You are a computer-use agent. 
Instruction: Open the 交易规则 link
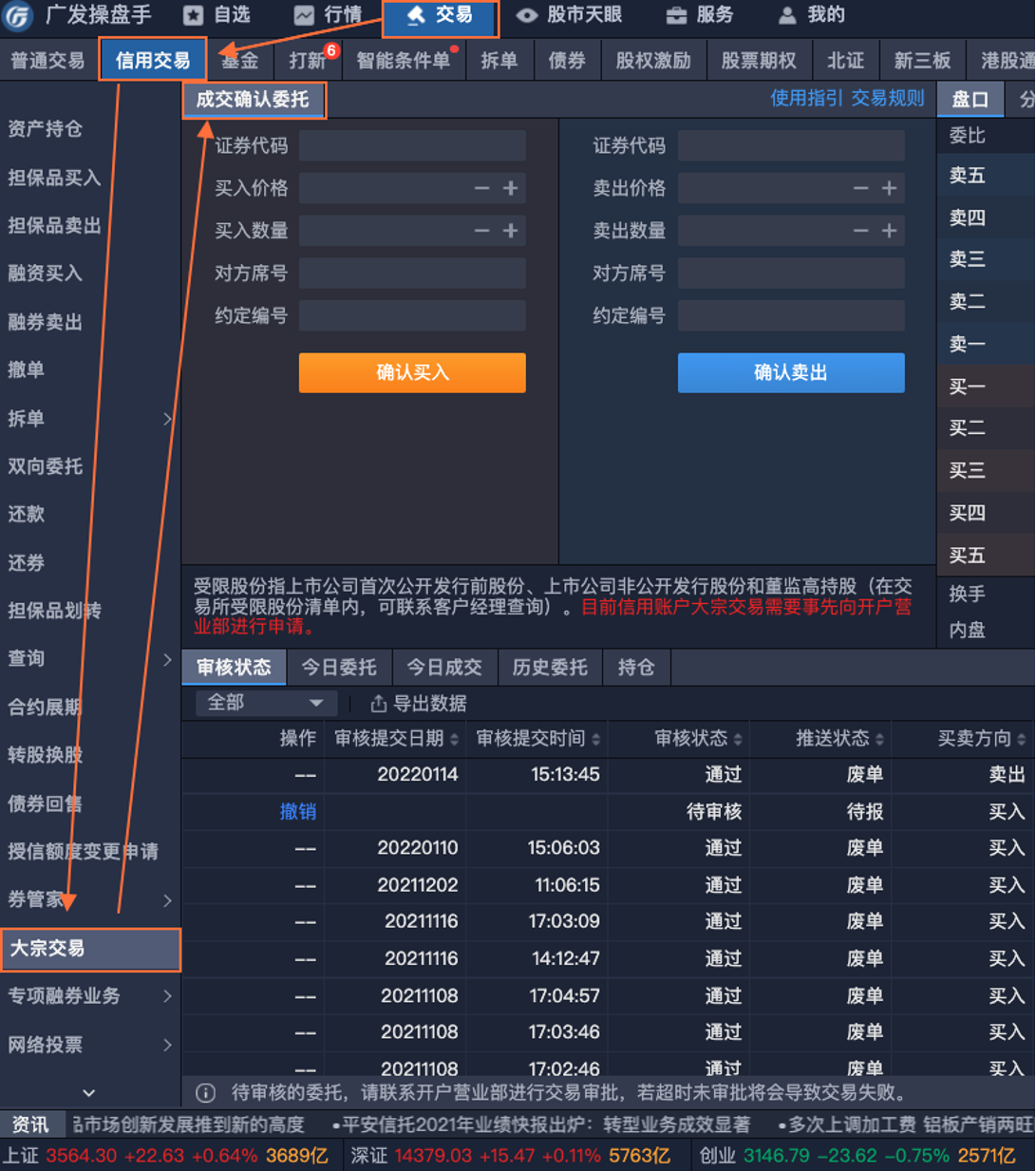888,98
